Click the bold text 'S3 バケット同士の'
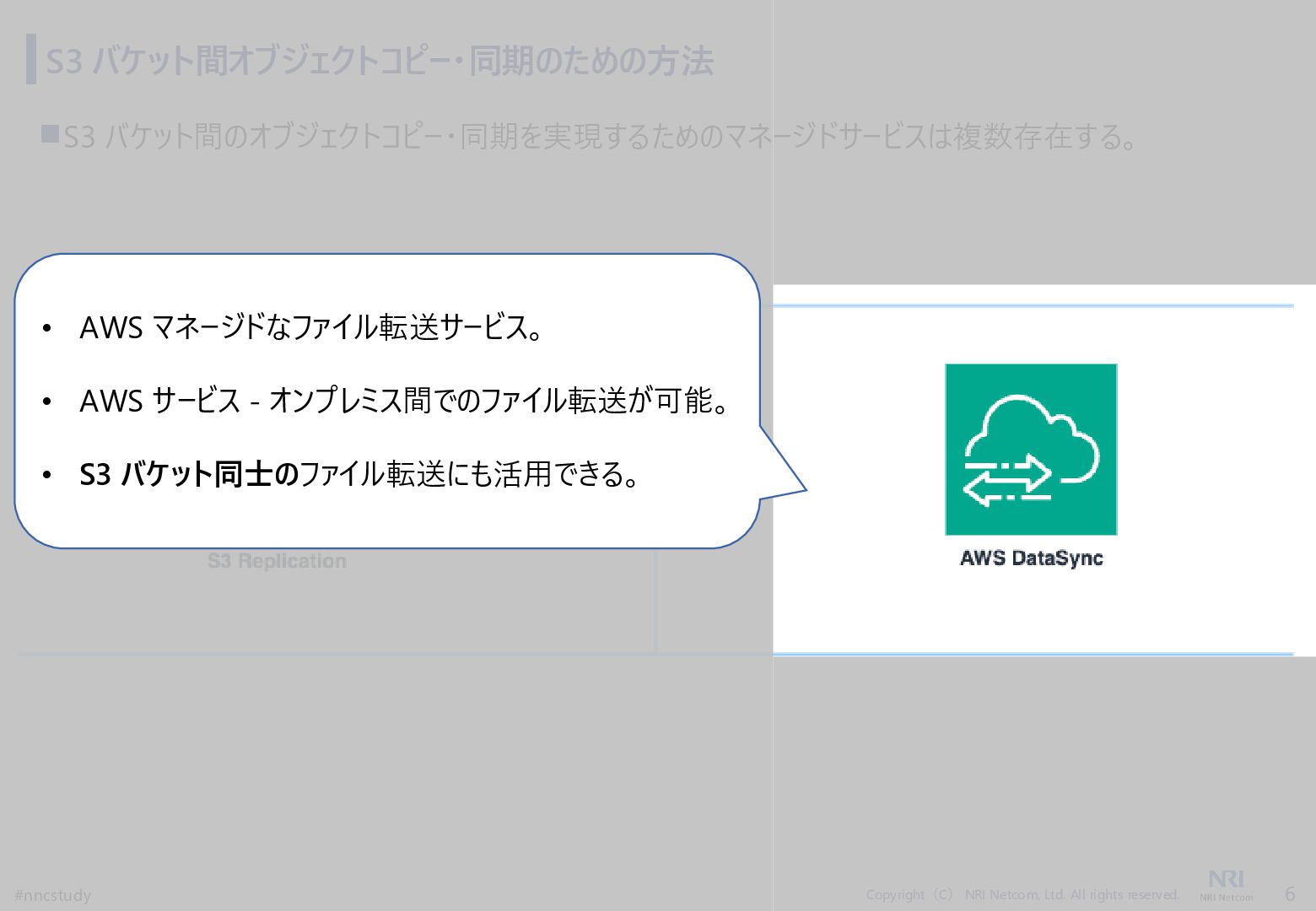1316x911 pixels. pyautogui.click(x=189, y=475)
